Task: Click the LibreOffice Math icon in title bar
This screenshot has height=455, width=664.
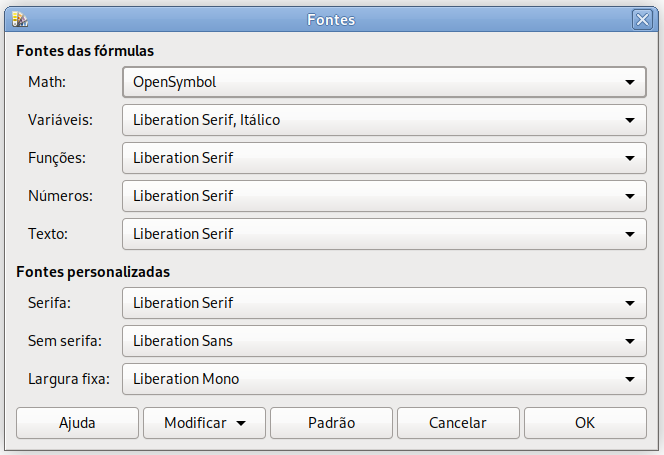Action: pos(19,19)
